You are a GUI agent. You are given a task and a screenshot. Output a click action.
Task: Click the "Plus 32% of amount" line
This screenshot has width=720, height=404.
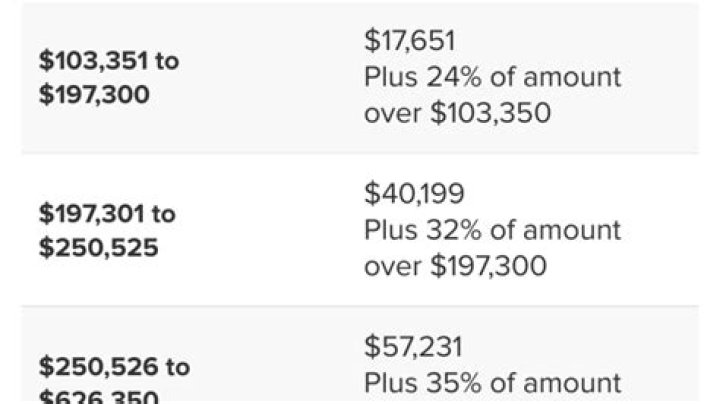pos(492,230)
